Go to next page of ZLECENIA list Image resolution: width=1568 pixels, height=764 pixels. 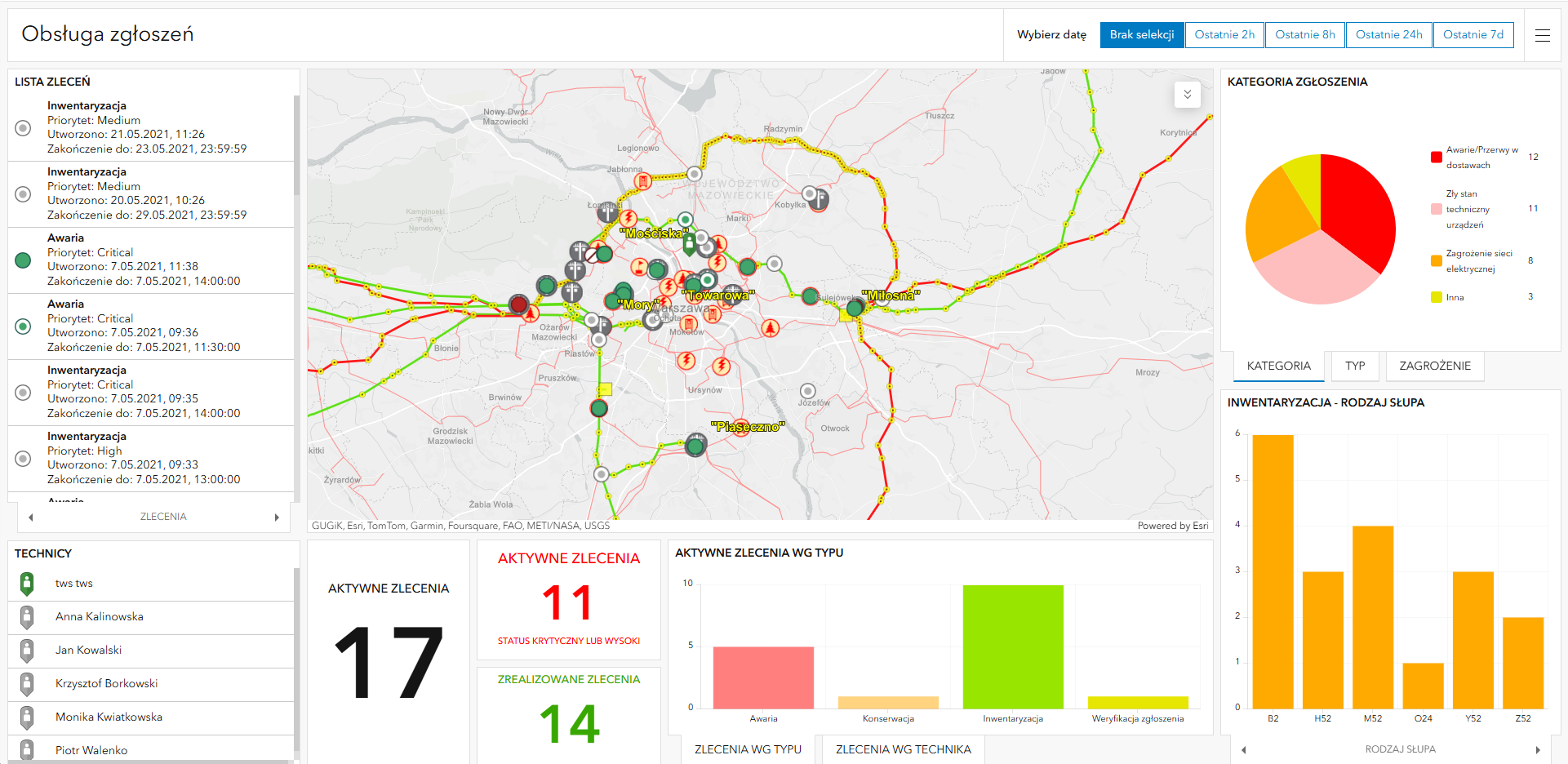(x=277, y=517)
